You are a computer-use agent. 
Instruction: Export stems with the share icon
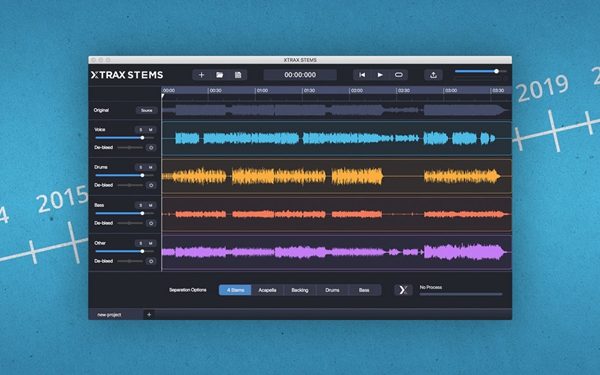pos(433,75)
